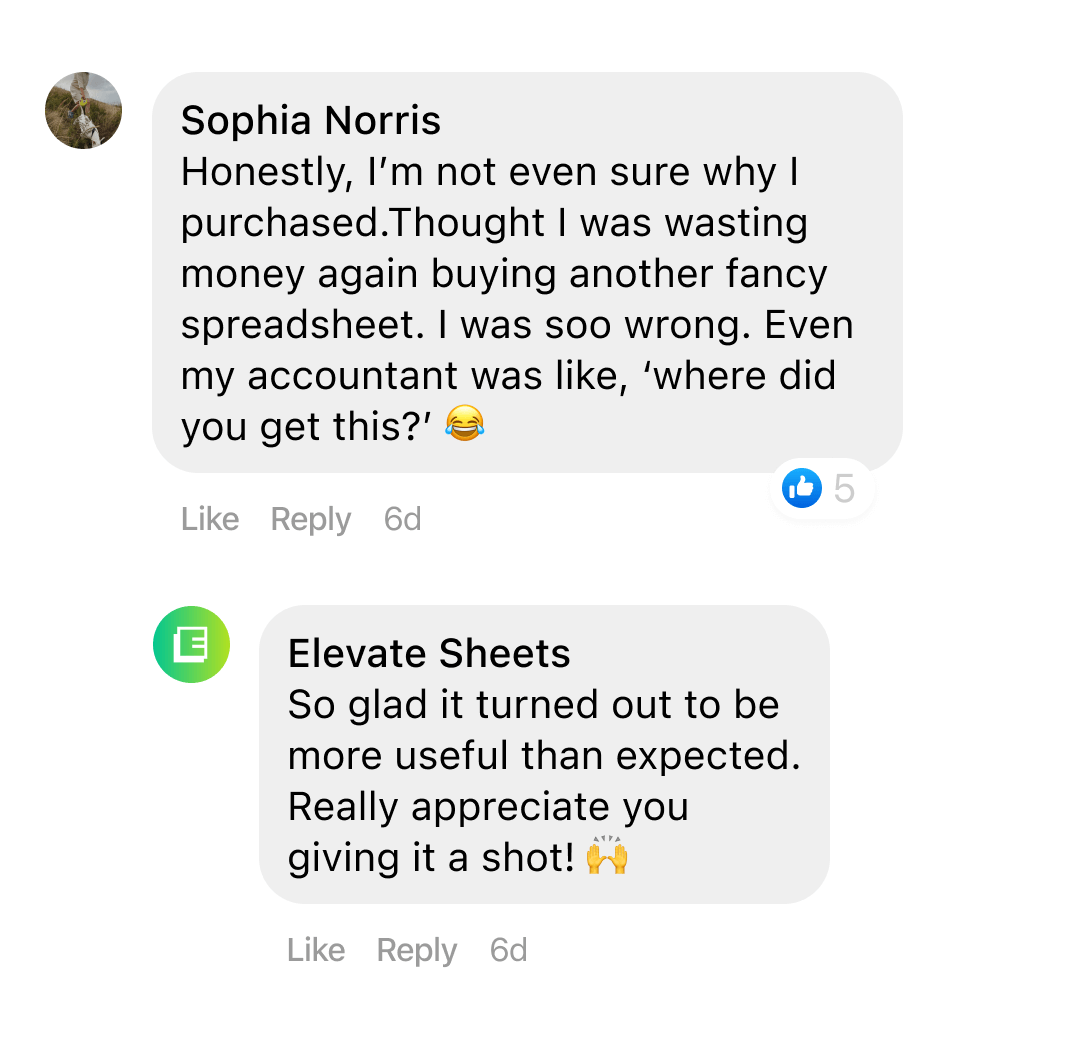
Task: Click the blue thumbs-up reaction icon
Action: point(802,488)
